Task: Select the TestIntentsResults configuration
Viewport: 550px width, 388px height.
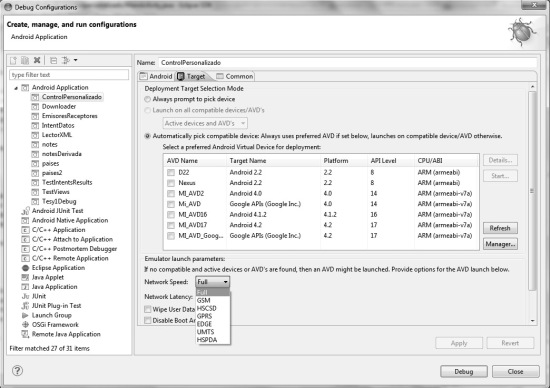Action: tap(67, 182)
